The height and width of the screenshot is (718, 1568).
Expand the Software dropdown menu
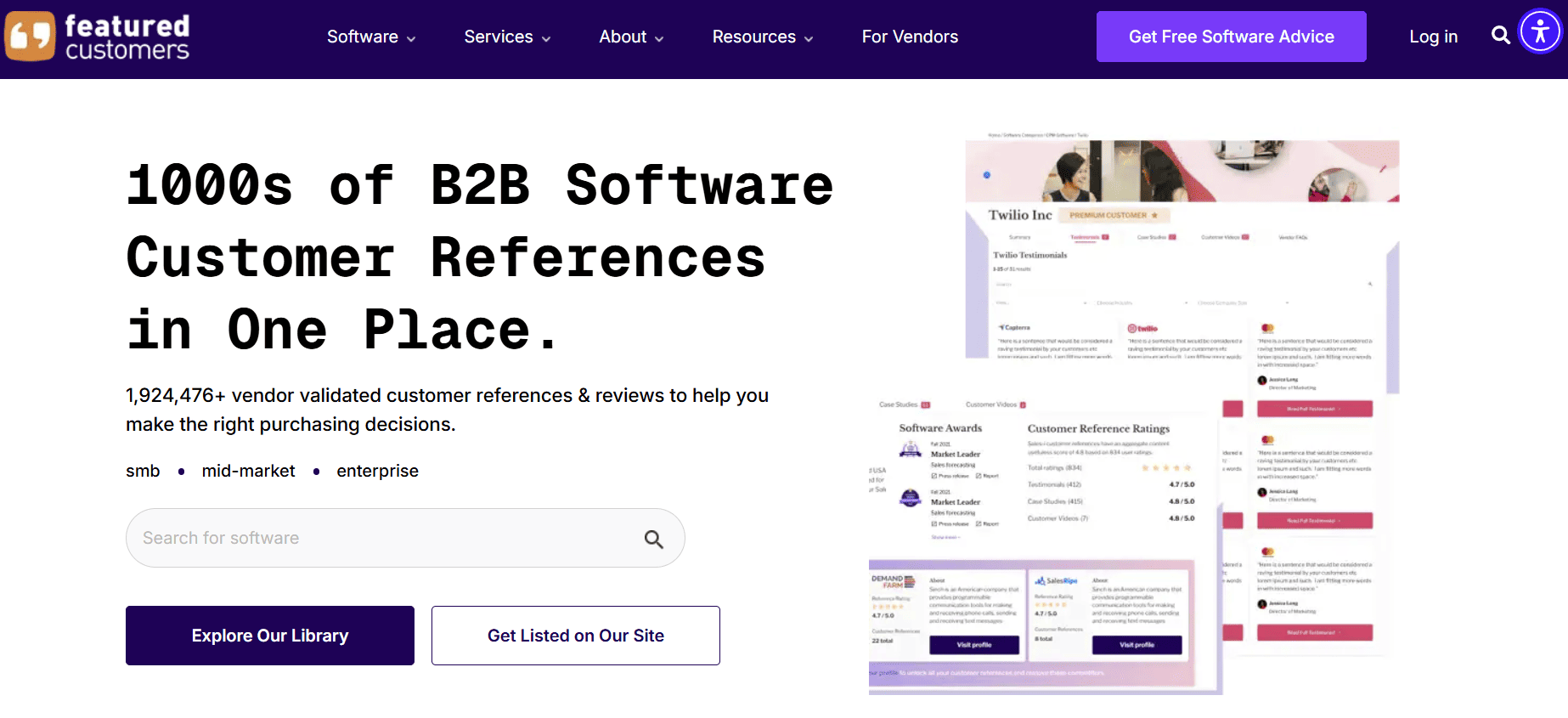(371, 37)
